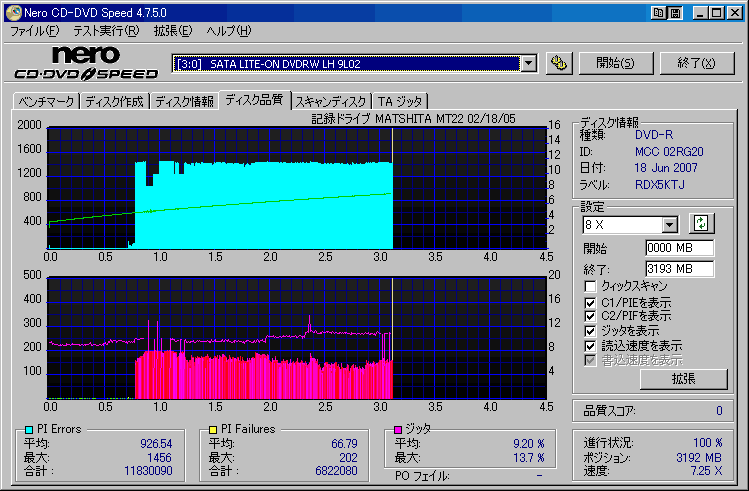Click the yellow PI Failures legend swatch
This screenshot has width=749, height=491.
click(x=213, y=429)
